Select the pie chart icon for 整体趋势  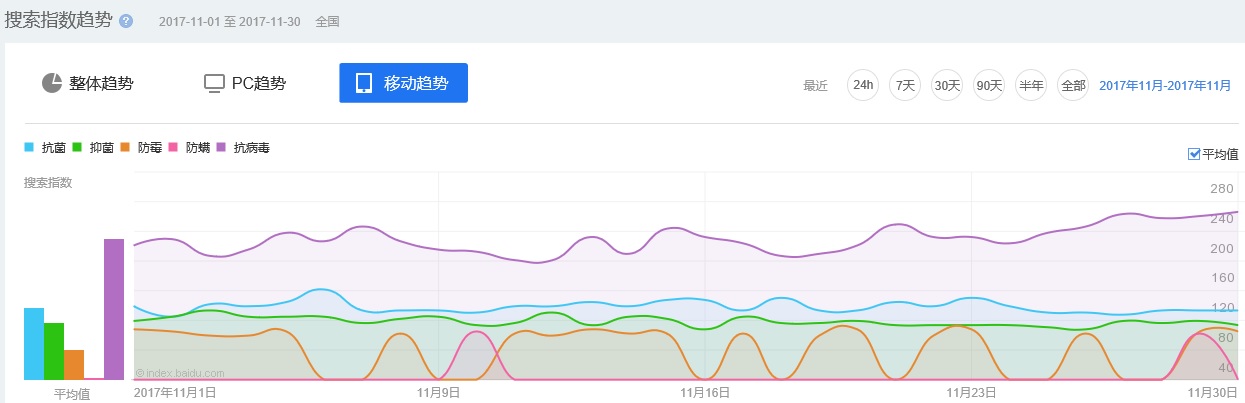52,83
